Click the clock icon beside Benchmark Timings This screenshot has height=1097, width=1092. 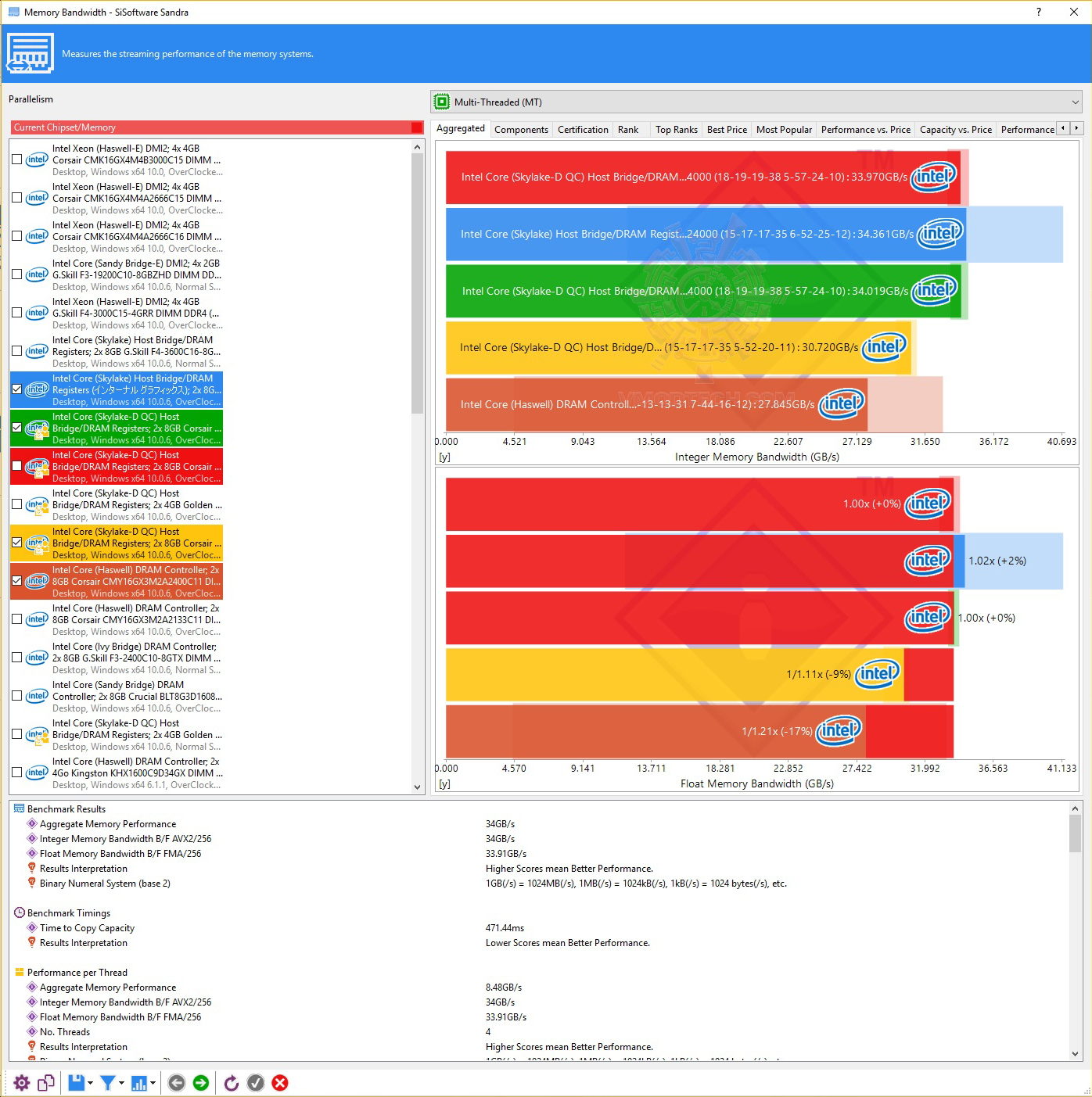[x=20, y=913]
